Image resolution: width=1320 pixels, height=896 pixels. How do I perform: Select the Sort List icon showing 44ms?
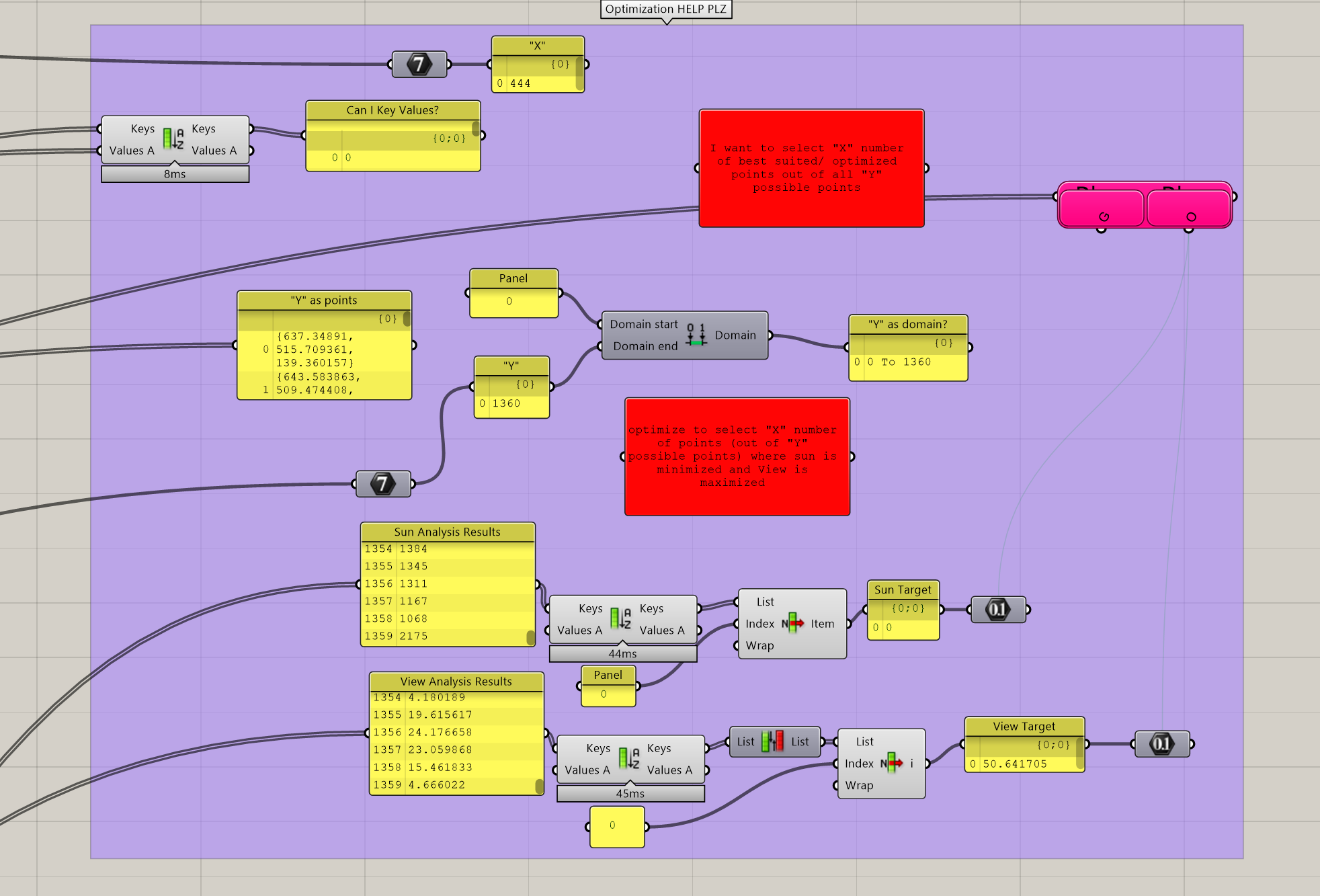621,618
